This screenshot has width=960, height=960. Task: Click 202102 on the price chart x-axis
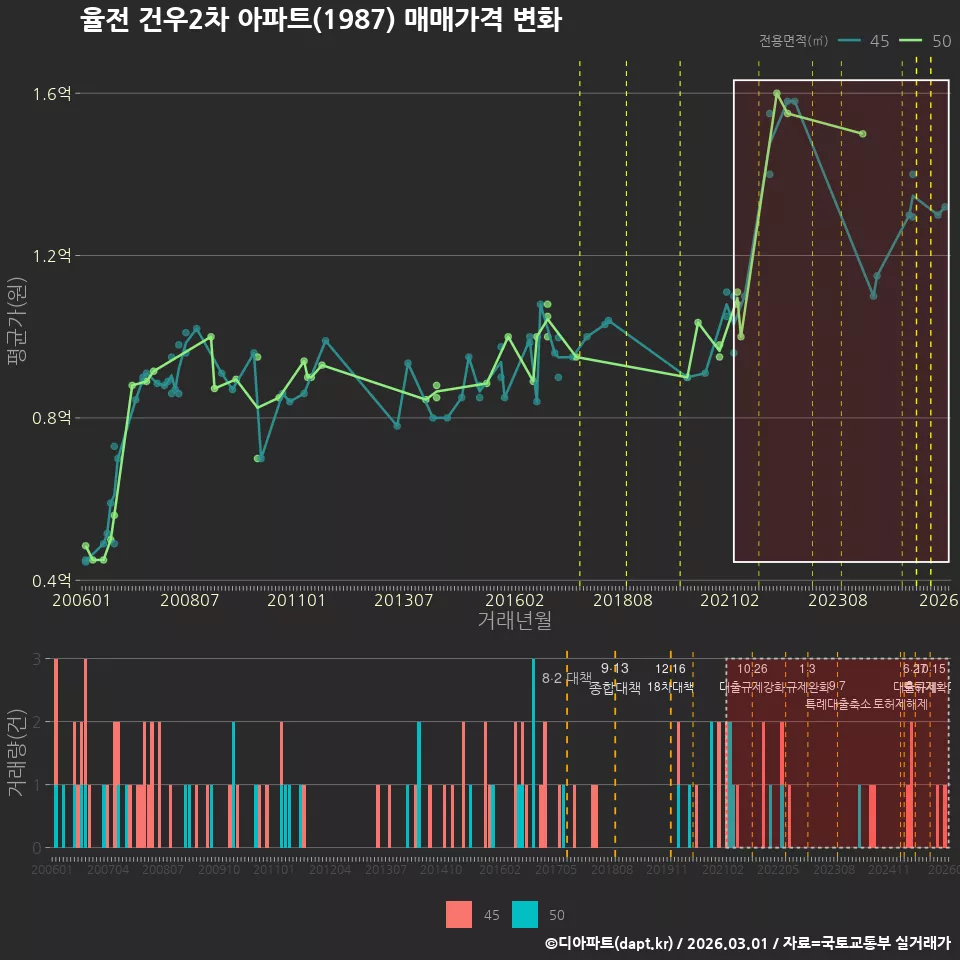(730, 600)
